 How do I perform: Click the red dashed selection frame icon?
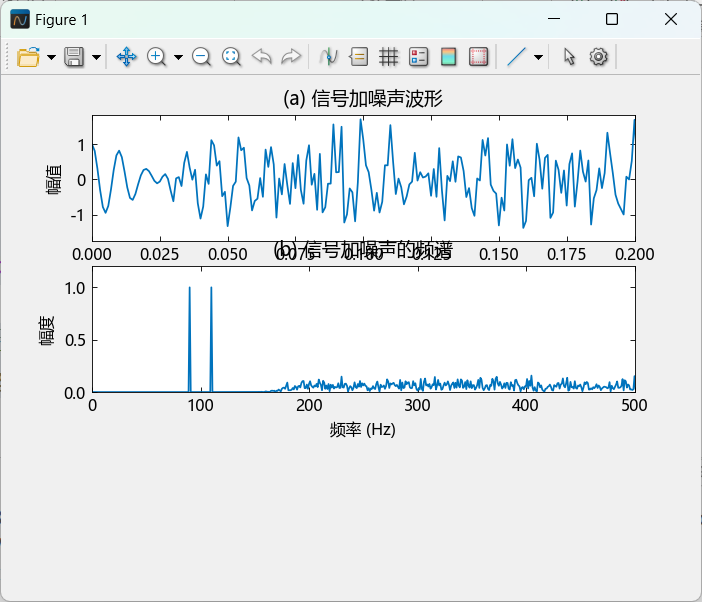click(478, 57)
